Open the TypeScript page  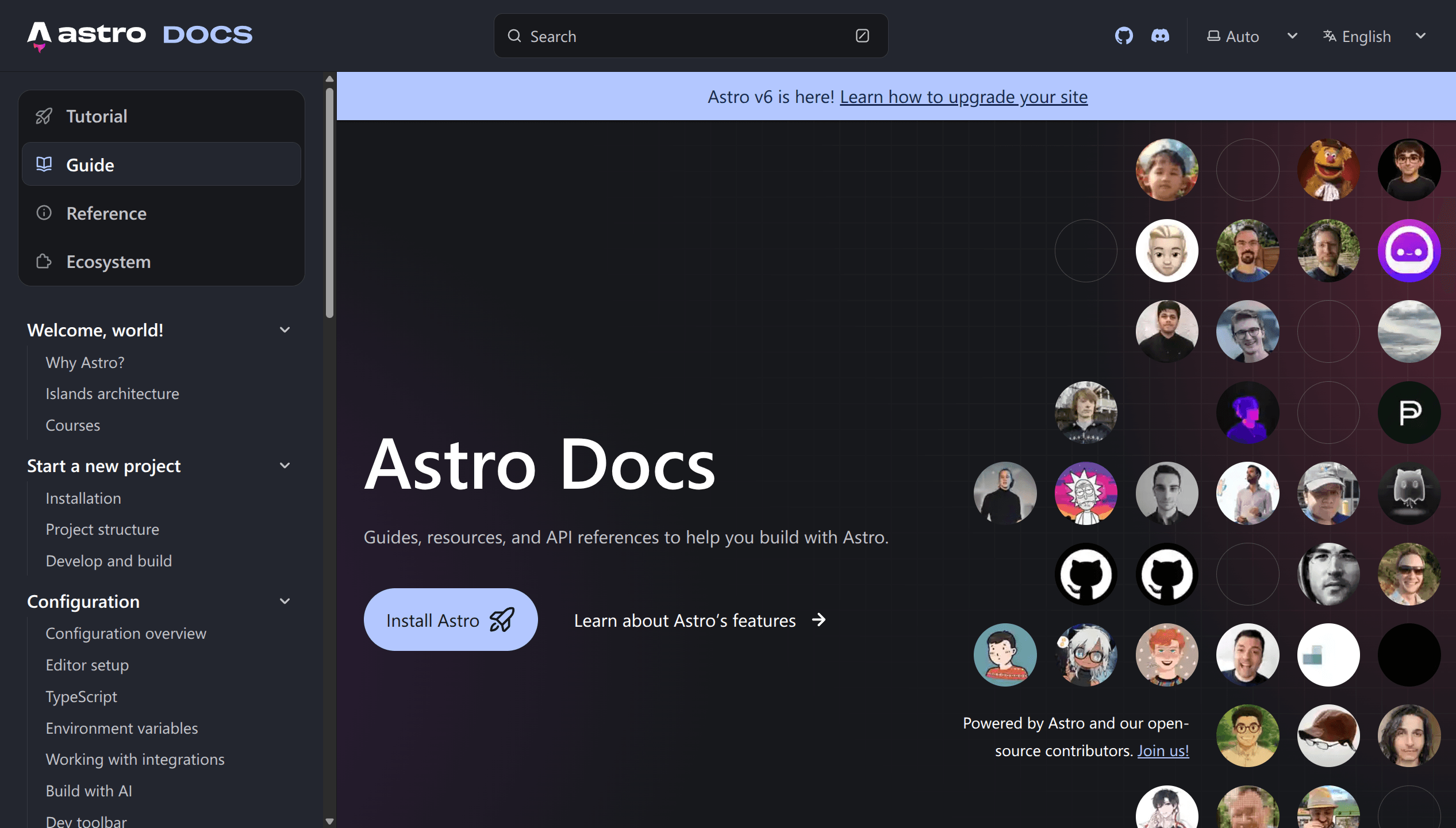click(82, 696)
